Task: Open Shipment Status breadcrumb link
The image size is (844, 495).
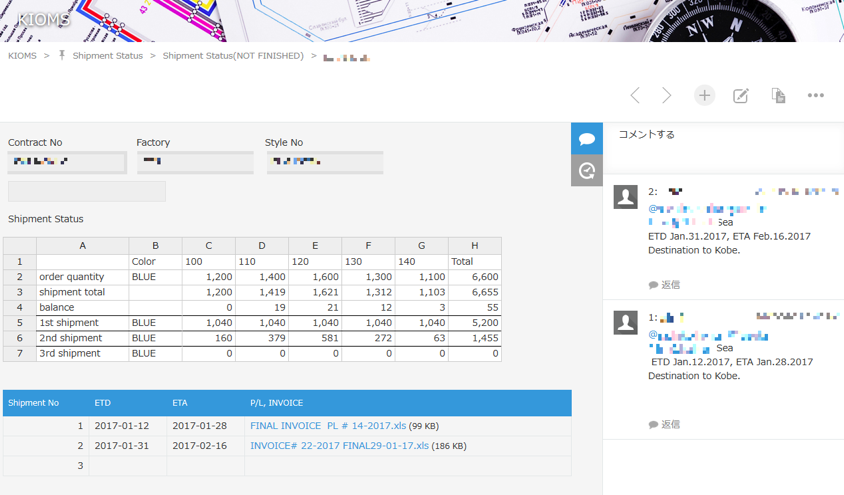Action: 108,56
